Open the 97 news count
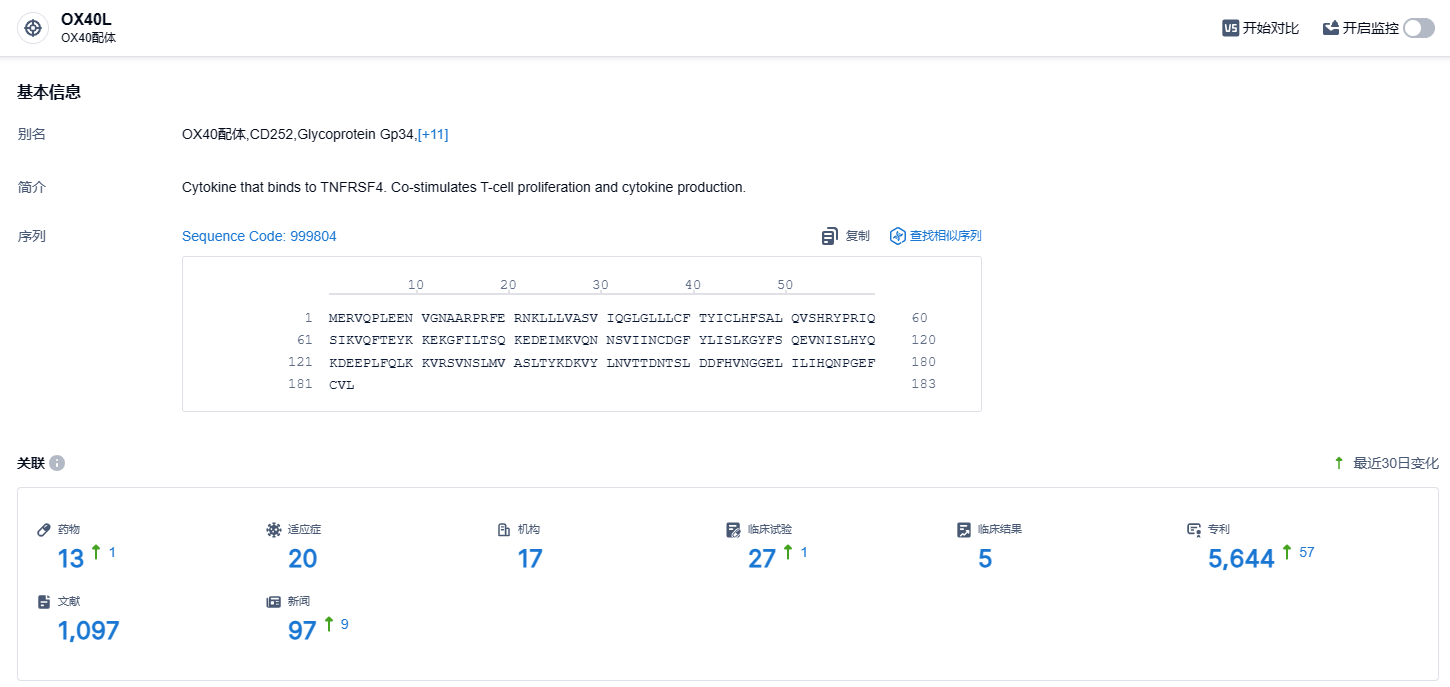Viewport: 1450px width, 687px height. click(x=302, y=631)
